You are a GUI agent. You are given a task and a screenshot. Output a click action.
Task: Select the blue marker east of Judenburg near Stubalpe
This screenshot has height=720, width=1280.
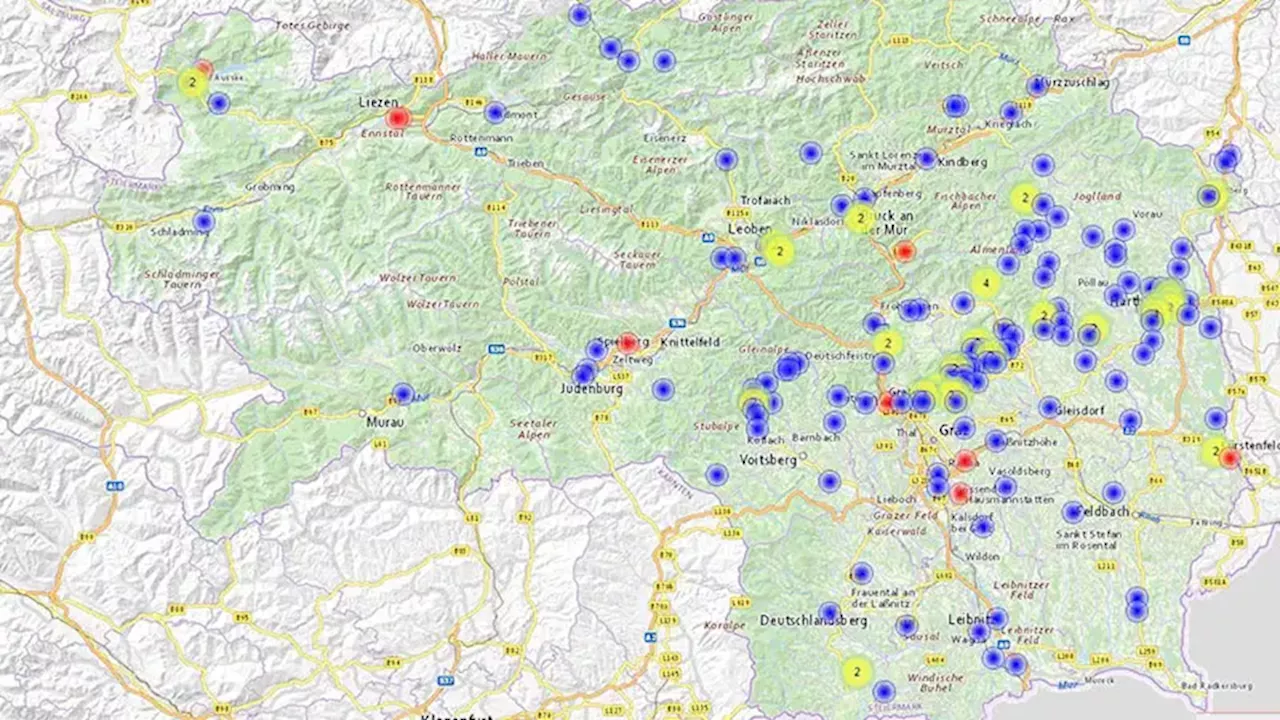click(663, 389)
